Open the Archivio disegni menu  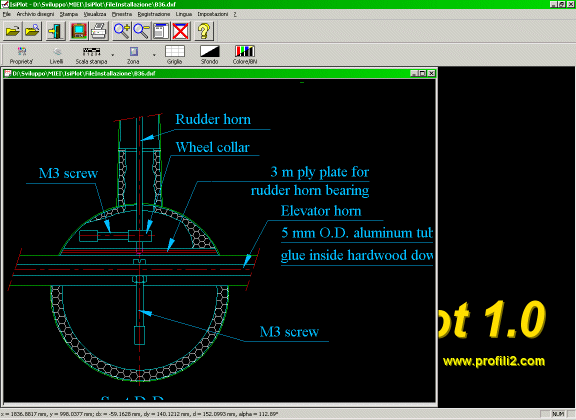[x=35, y=14]
